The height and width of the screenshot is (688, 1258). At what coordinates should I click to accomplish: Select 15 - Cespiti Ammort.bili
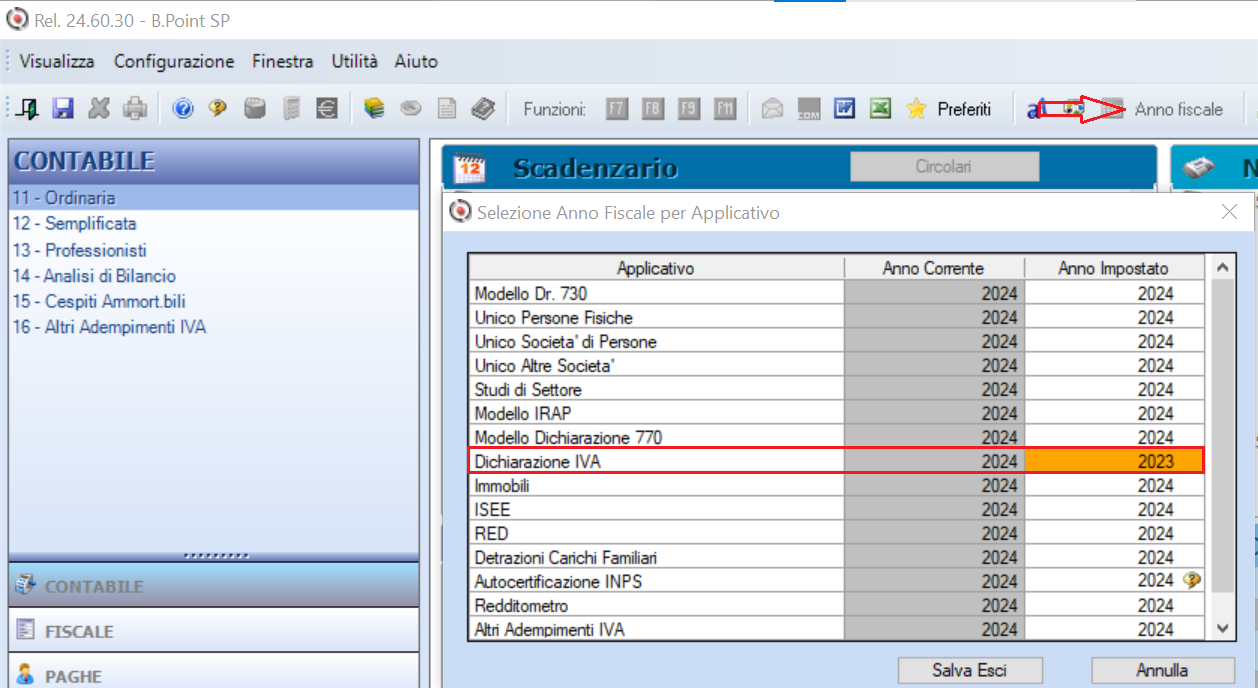click(213, 301)
